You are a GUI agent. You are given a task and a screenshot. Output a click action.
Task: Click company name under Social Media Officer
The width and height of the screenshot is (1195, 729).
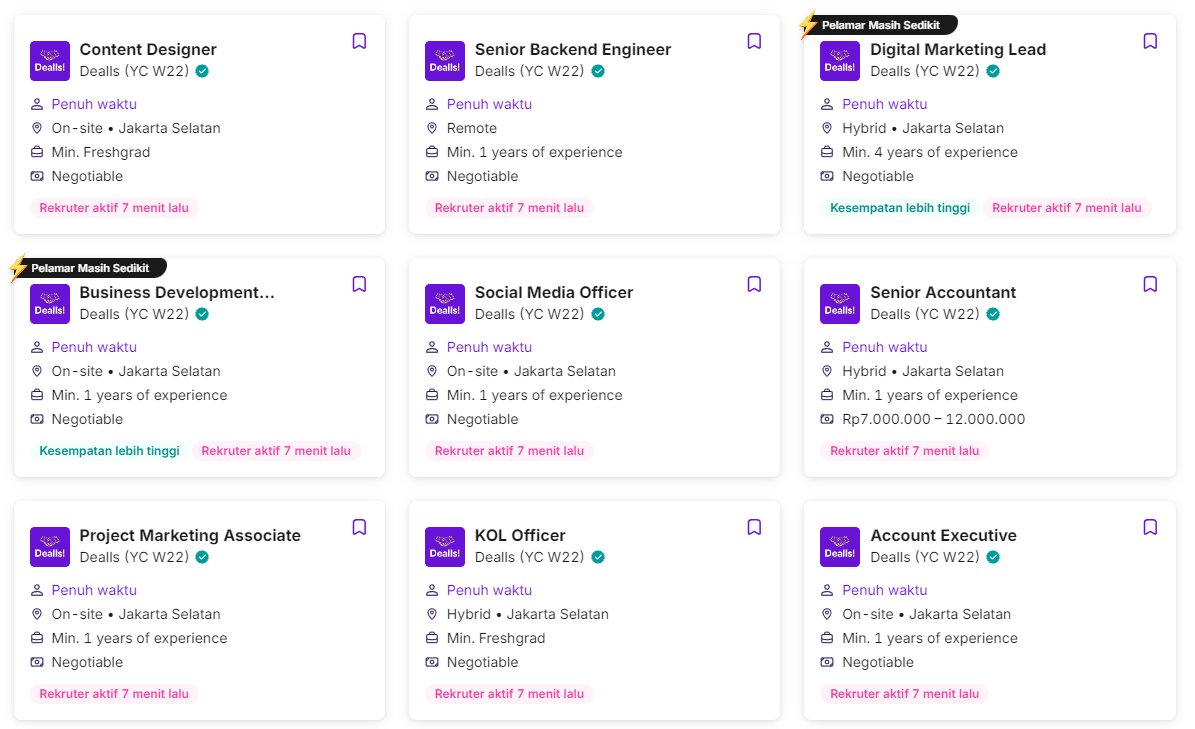tap(530, 314)
